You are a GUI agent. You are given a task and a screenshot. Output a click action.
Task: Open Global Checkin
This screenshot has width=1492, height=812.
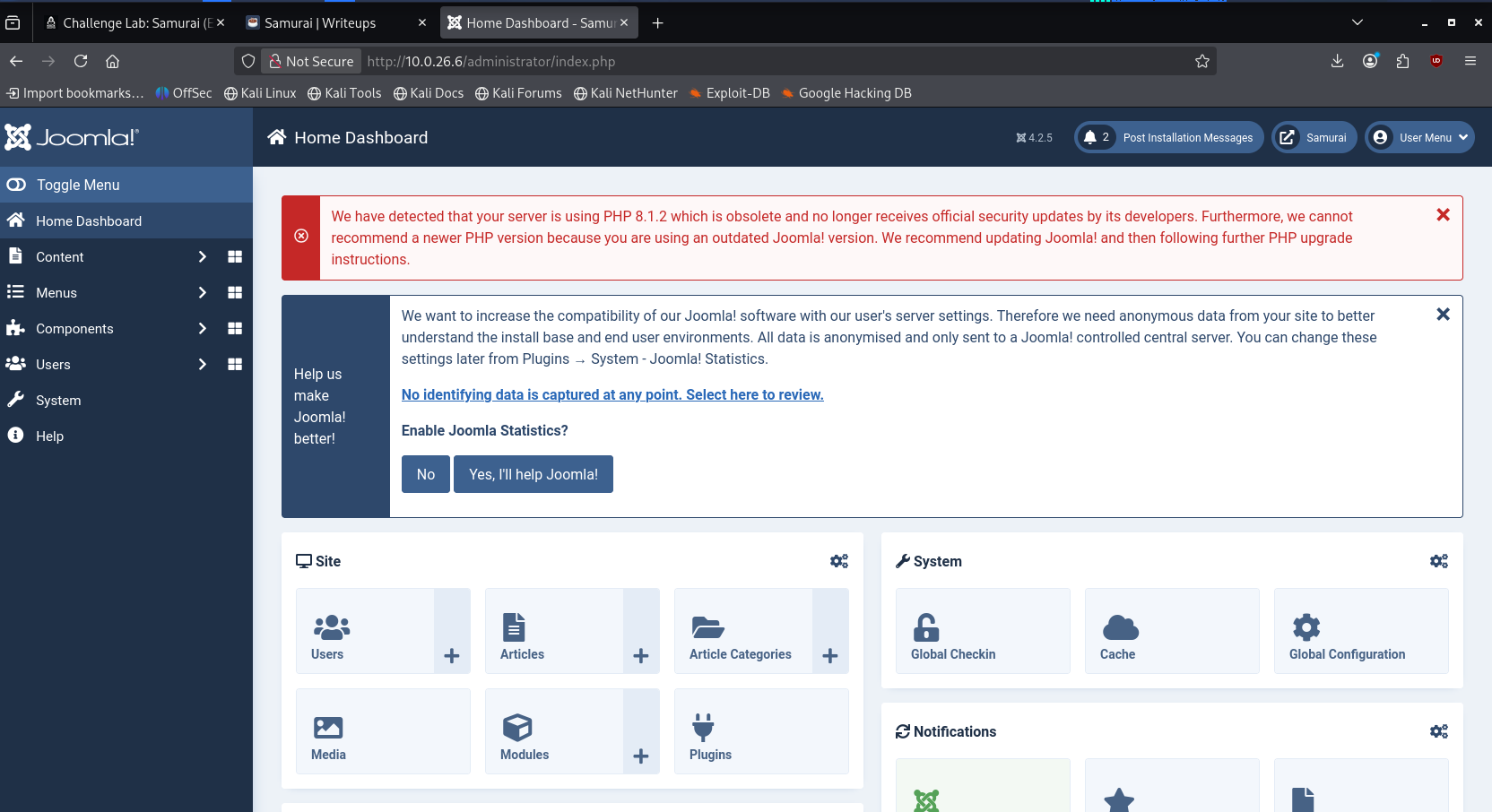(x=983, y=631)
